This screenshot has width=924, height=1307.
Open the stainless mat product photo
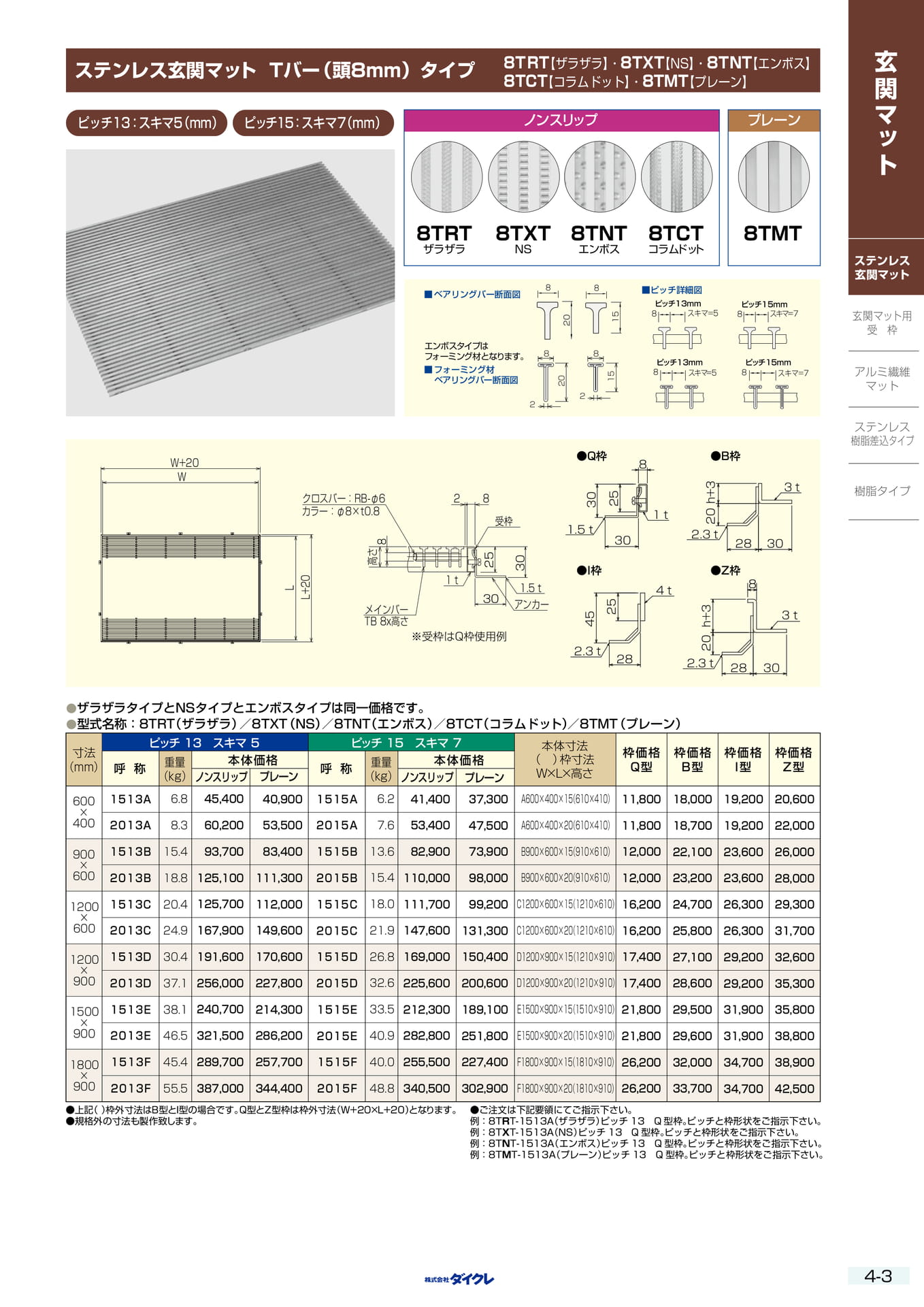[230, 283]
